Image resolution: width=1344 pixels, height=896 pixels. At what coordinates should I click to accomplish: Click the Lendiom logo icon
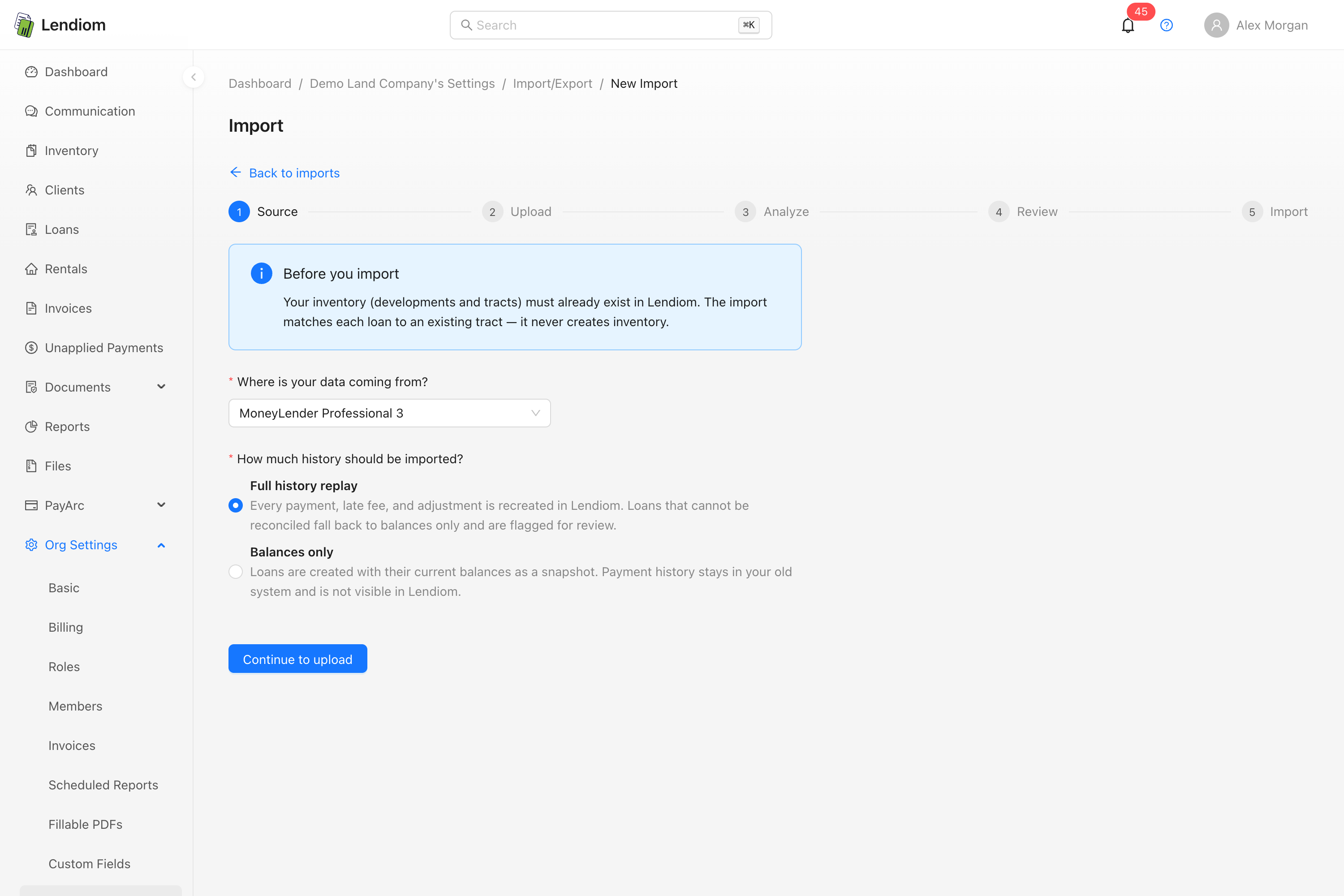tap(24, 25)
